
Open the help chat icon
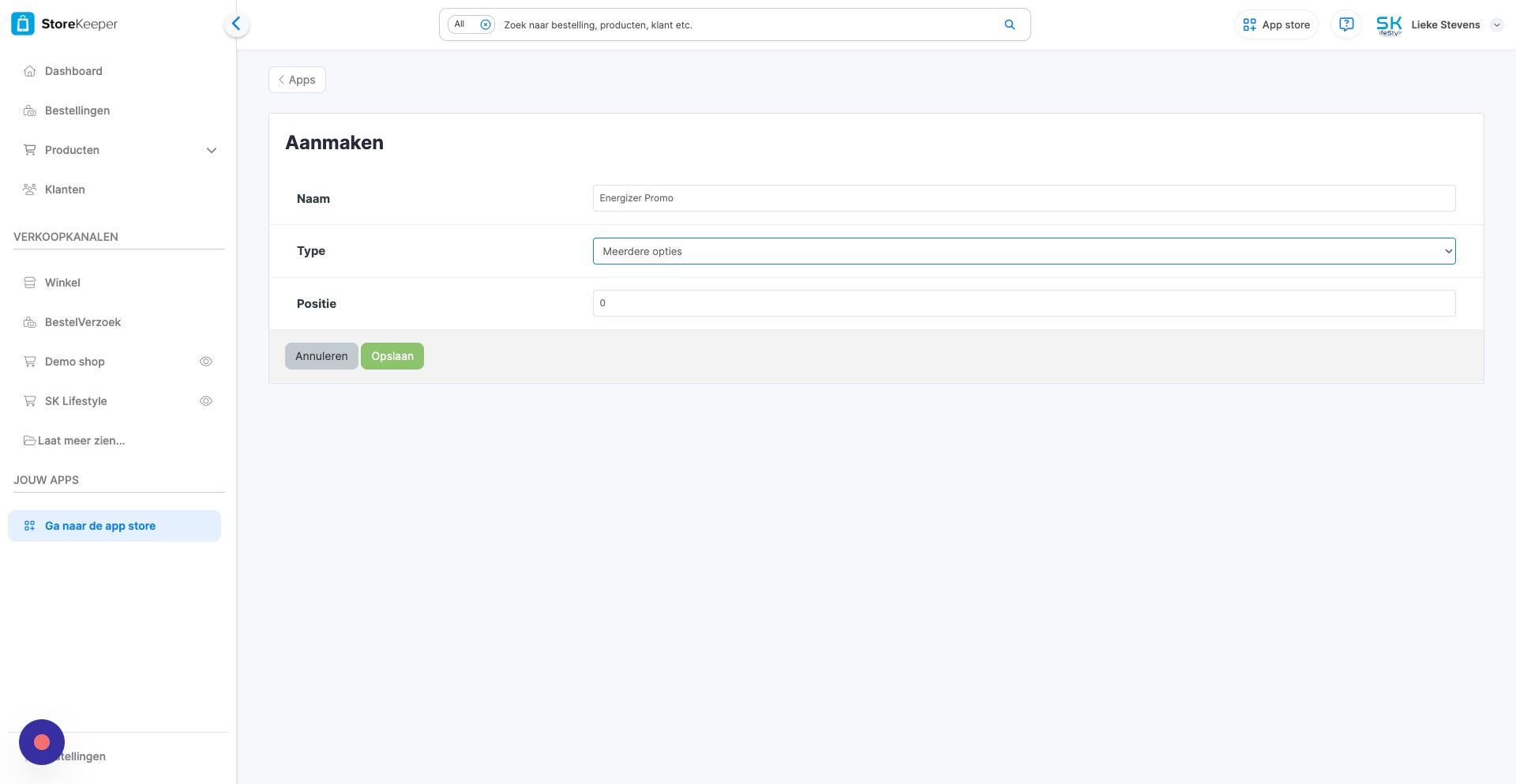1346,24
